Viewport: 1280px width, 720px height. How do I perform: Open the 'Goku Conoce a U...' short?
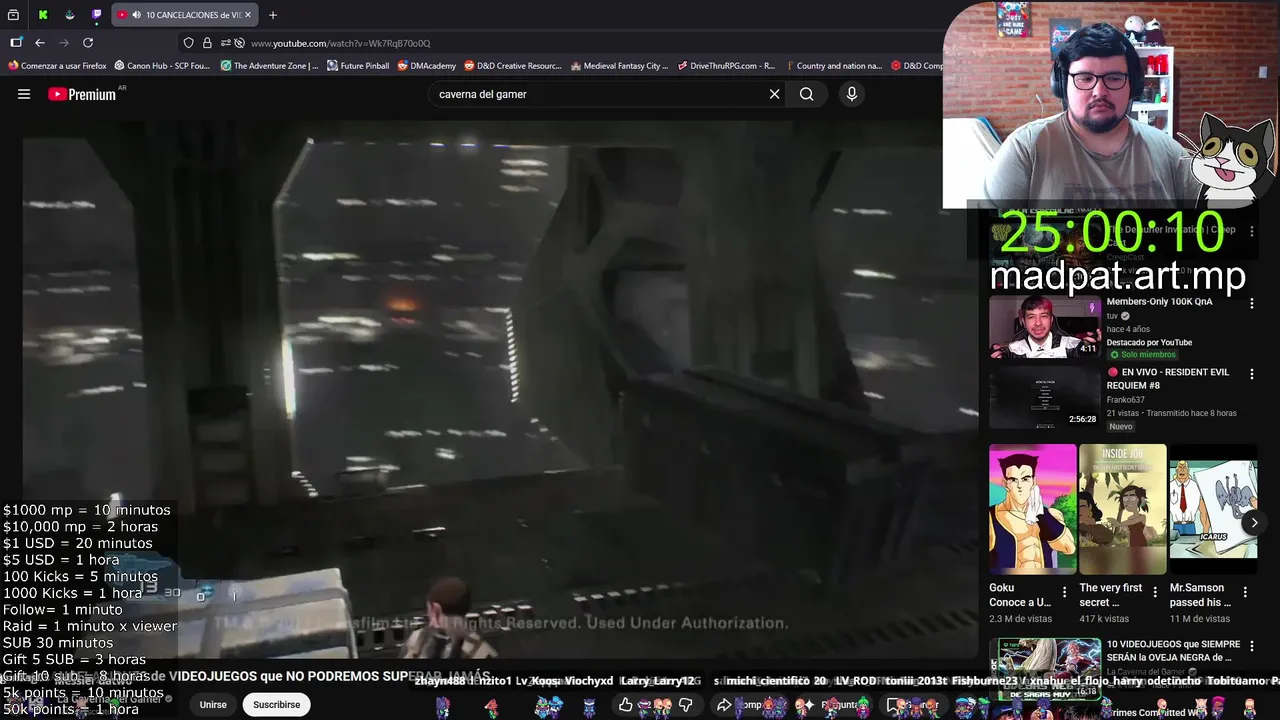[x=1032, y=509]
